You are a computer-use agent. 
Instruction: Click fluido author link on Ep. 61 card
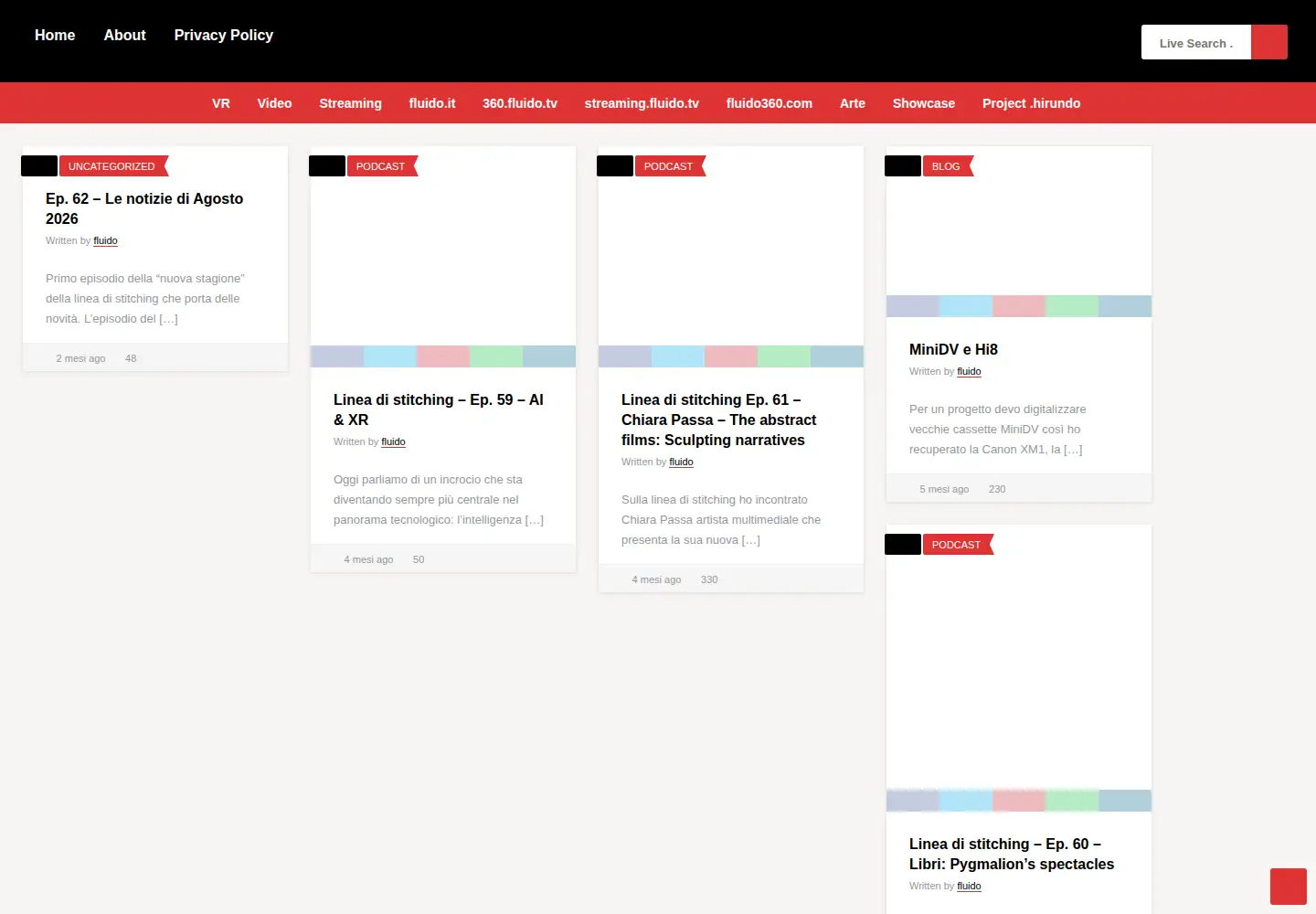[x=681, y=462]
